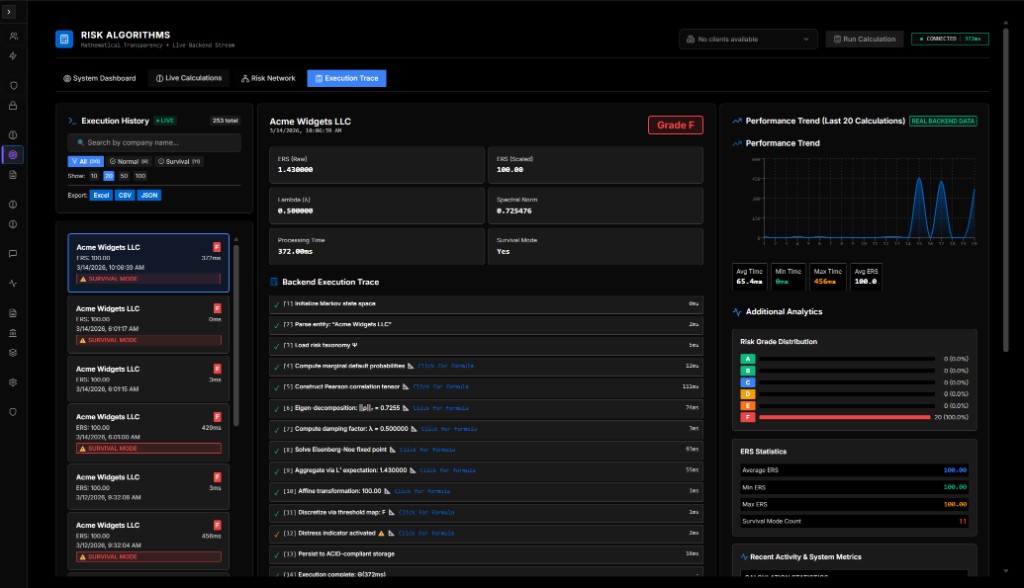Open the 'No clients available' dropdown

748,39
